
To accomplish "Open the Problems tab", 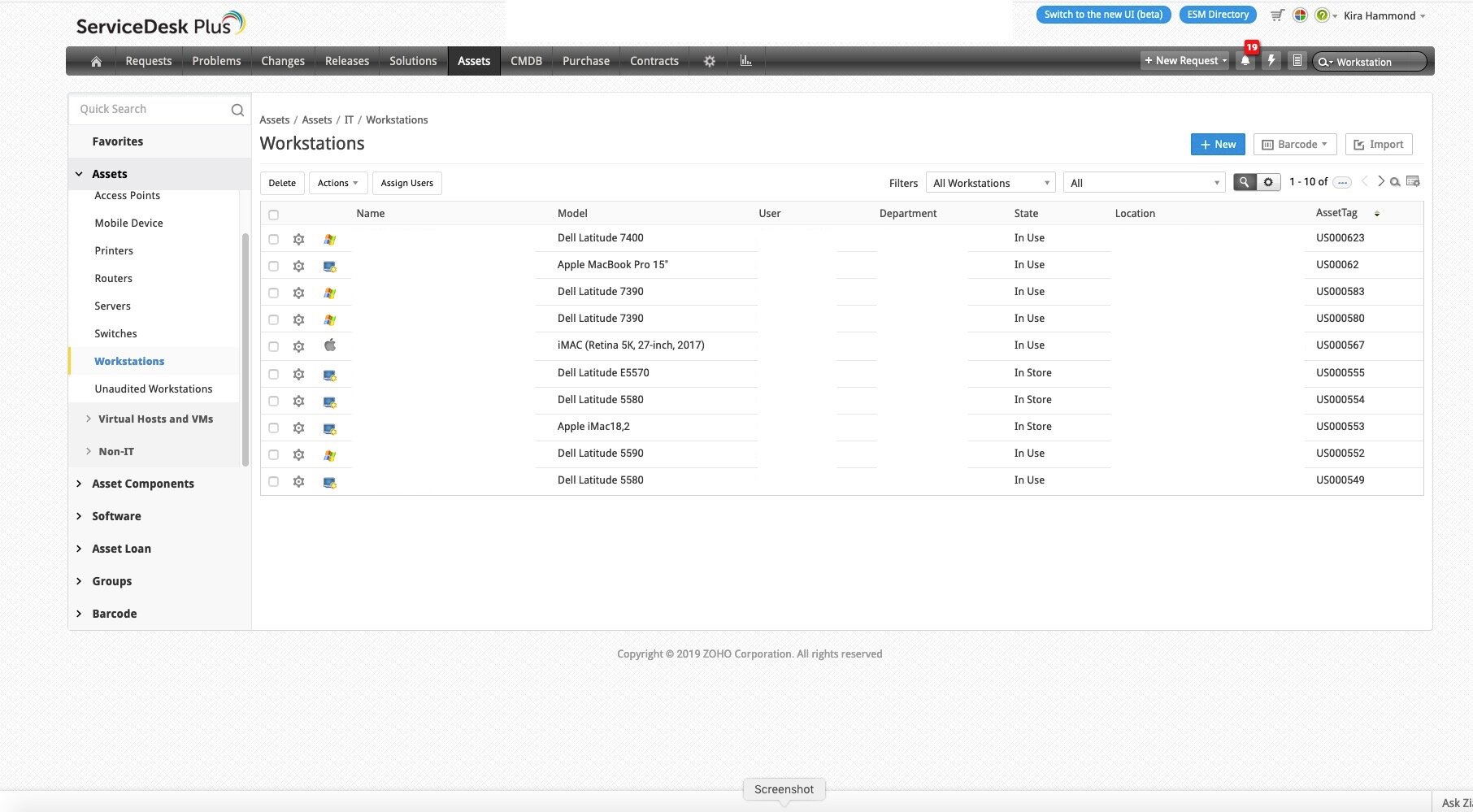I will point(216,61).
